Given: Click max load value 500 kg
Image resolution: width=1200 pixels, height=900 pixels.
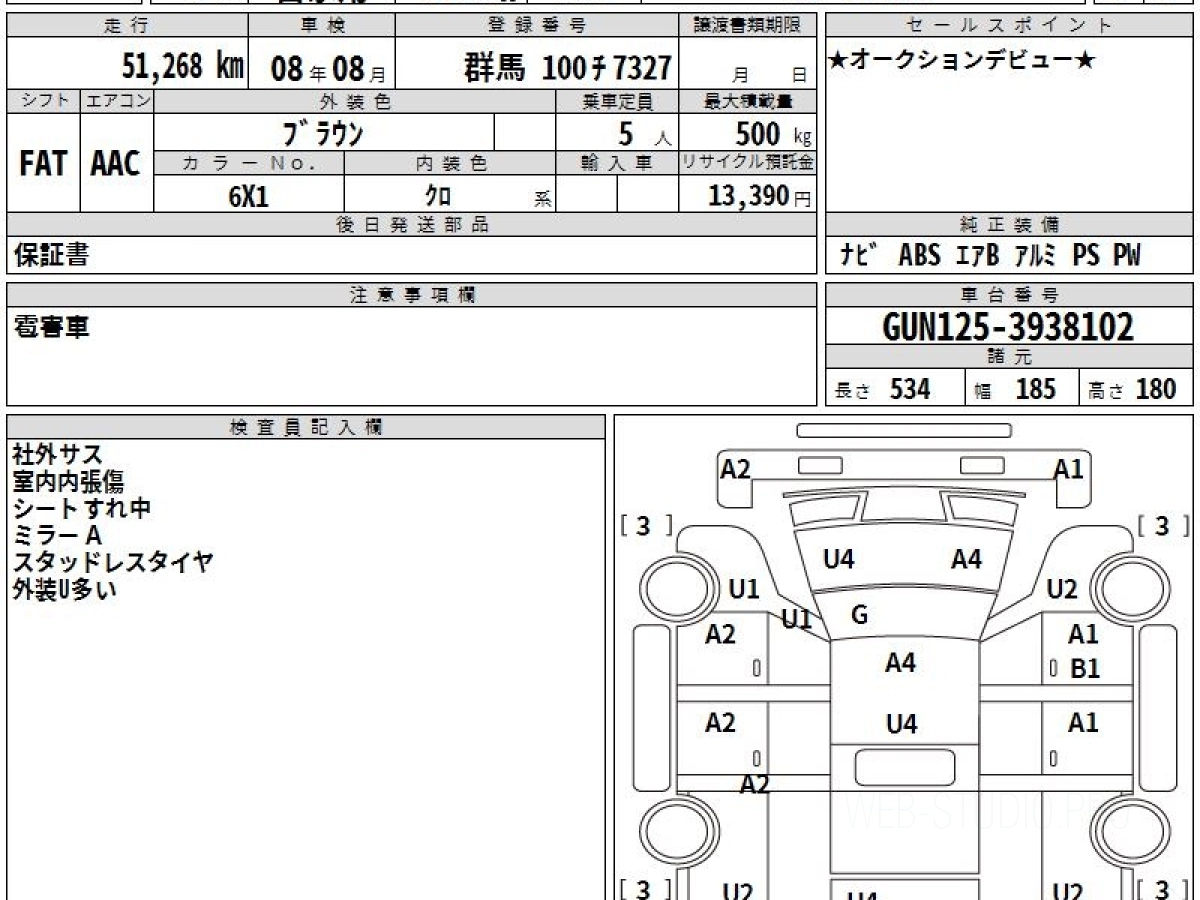Looking at the screenshot, I should tap(773, 134).
